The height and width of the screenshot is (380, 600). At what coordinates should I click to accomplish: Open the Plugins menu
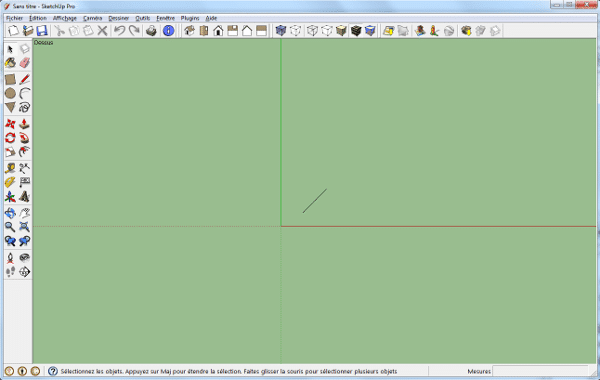pos(190,18)
